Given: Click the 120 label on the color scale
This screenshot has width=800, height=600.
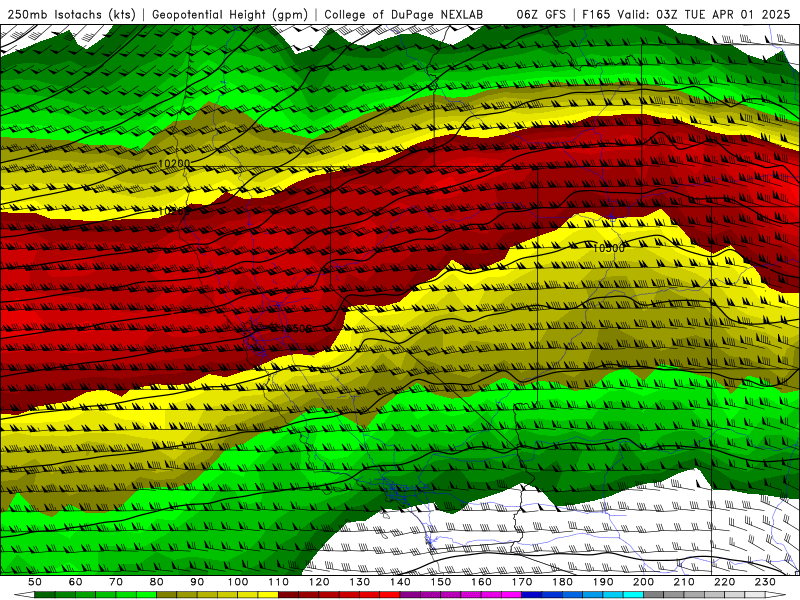Looking at the screenshot, I should click(319, 582).
